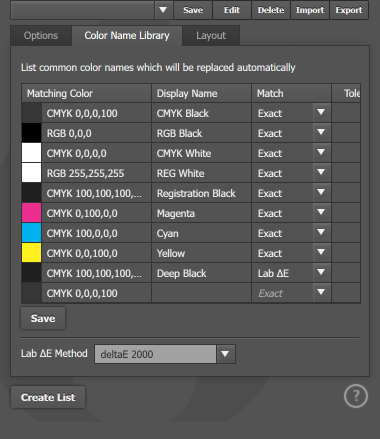This screenshot has width=380, height=439.
Task: Open Match dropdown for RGB Black
Action: coord(321,133)
